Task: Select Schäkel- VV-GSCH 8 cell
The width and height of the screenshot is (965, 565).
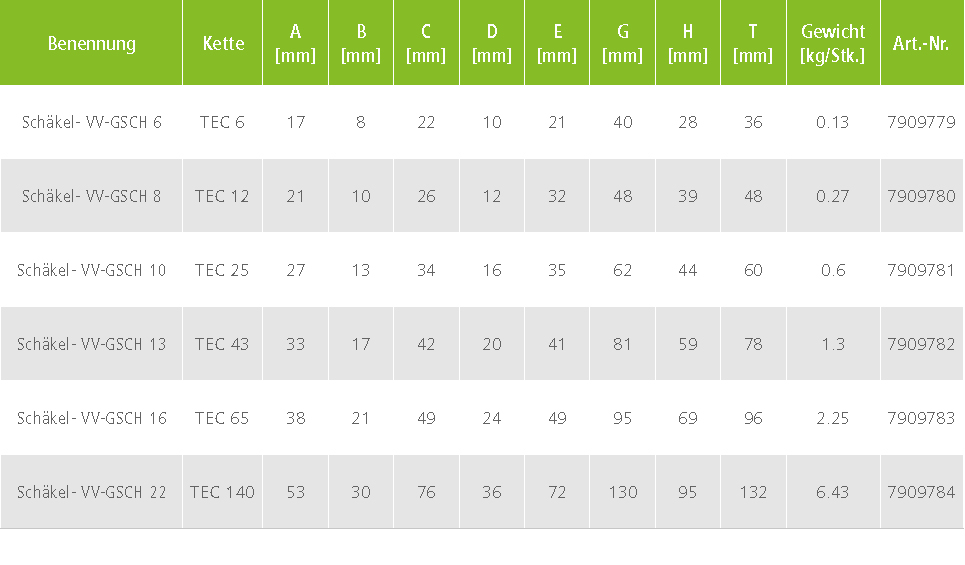Action: tap(92, 196)
